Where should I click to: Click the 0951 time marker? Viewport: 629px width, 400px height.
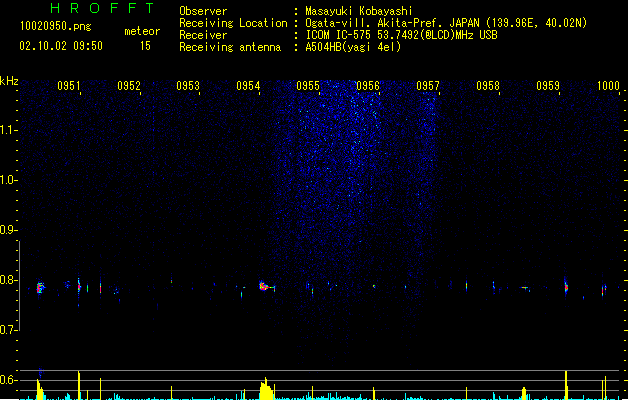pos(69,86)
